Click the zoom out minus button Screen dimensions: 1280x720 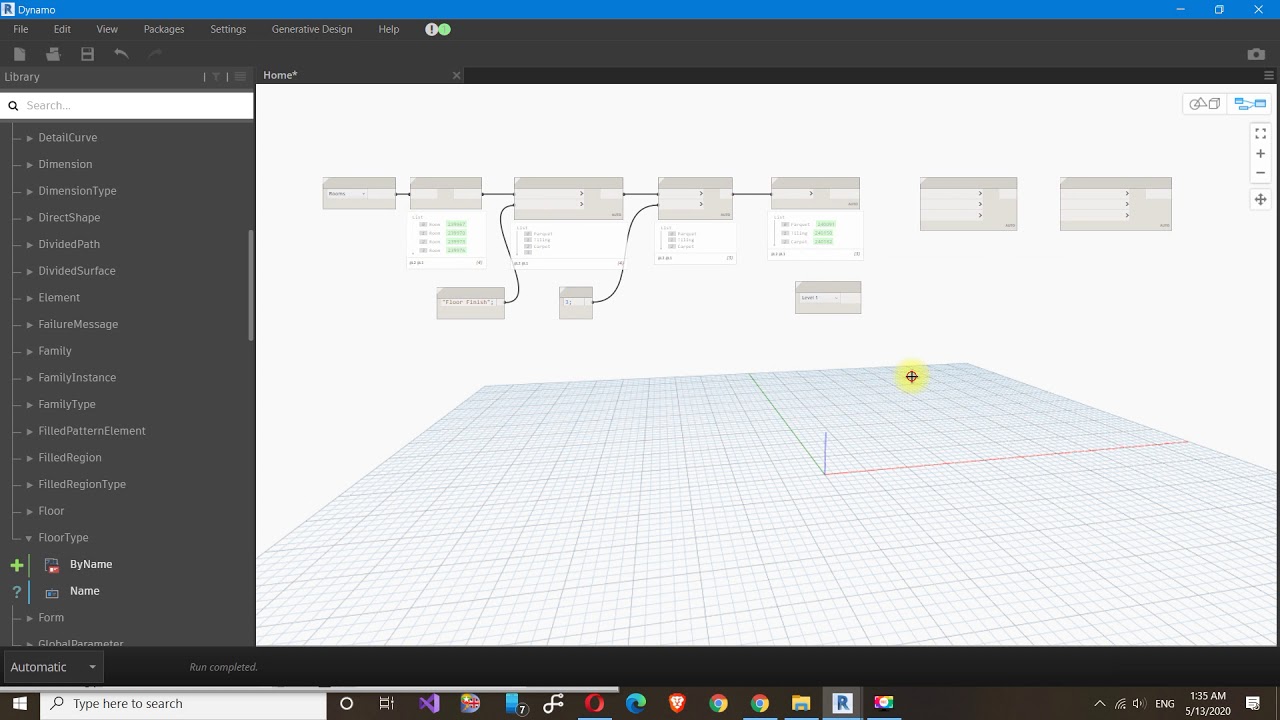point(1260,173)
